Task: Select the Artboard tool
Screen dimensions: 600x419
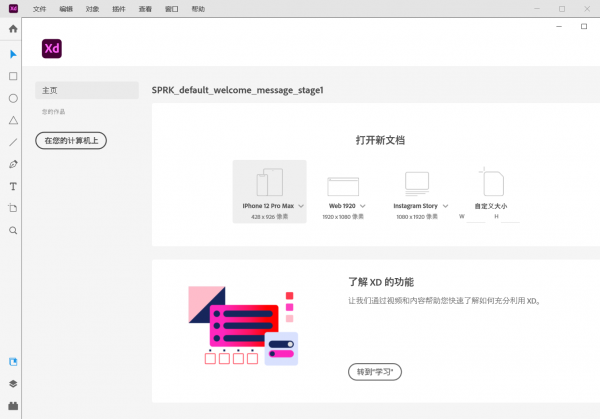Action: click(x=13, y=208)
